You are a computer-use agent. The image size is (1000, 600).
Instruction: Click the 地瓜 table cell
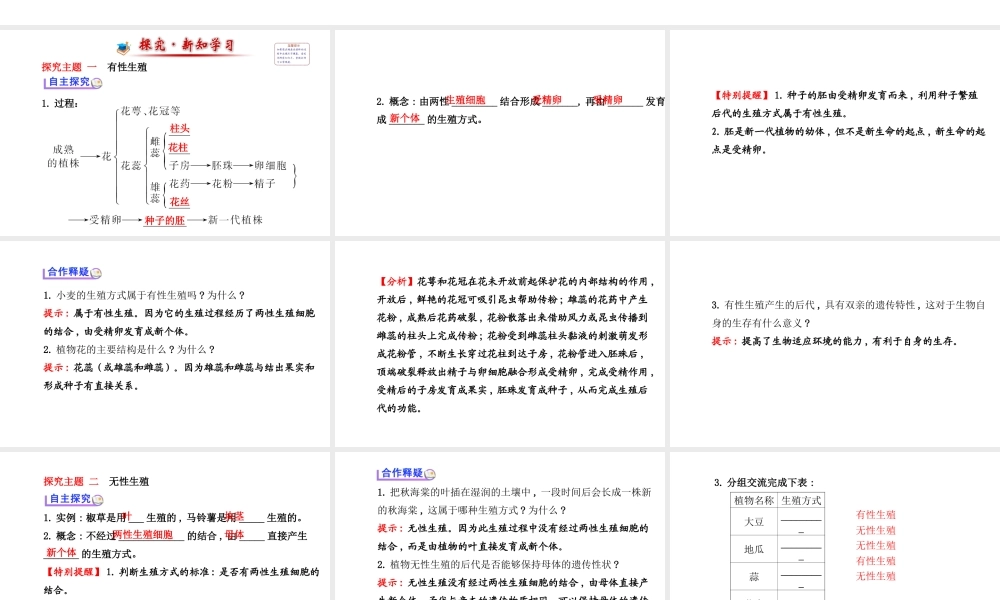point(754,549)
